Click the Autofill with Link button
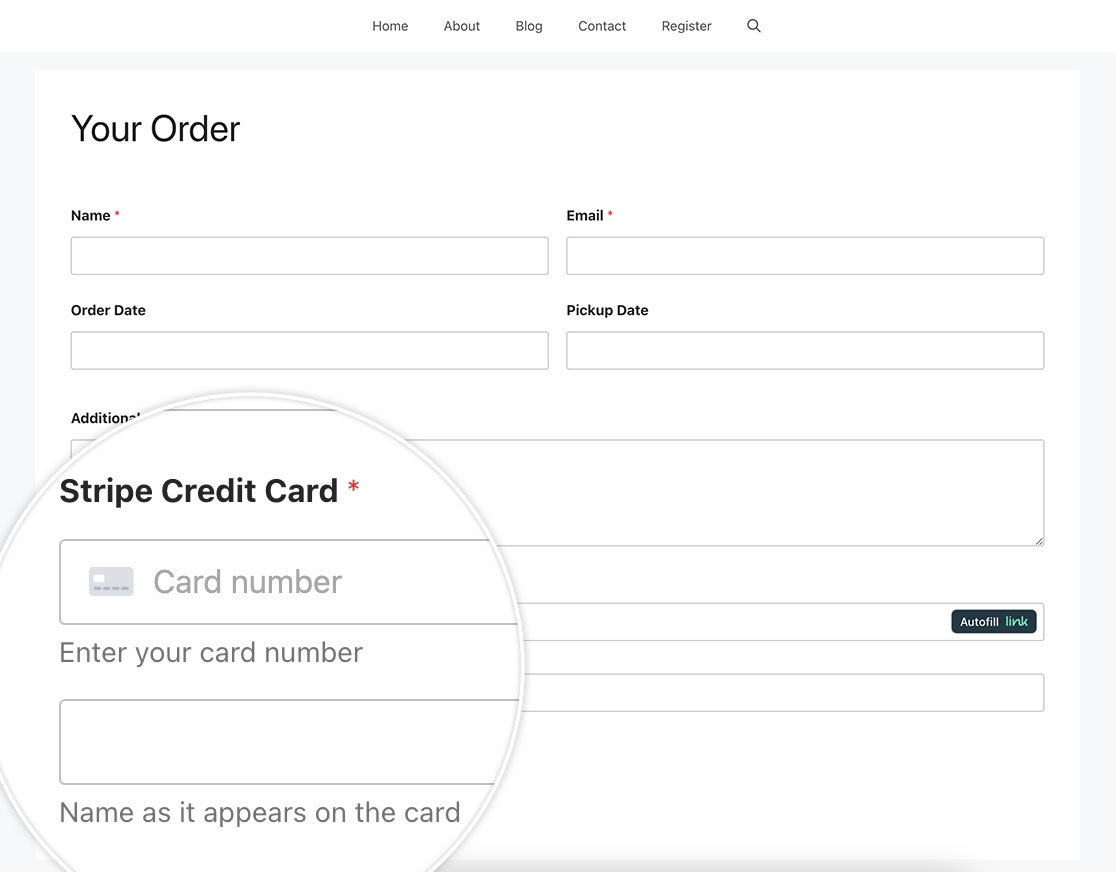Image resolution: width=1116 pixels, height=872 pixels. coord(993,621)
